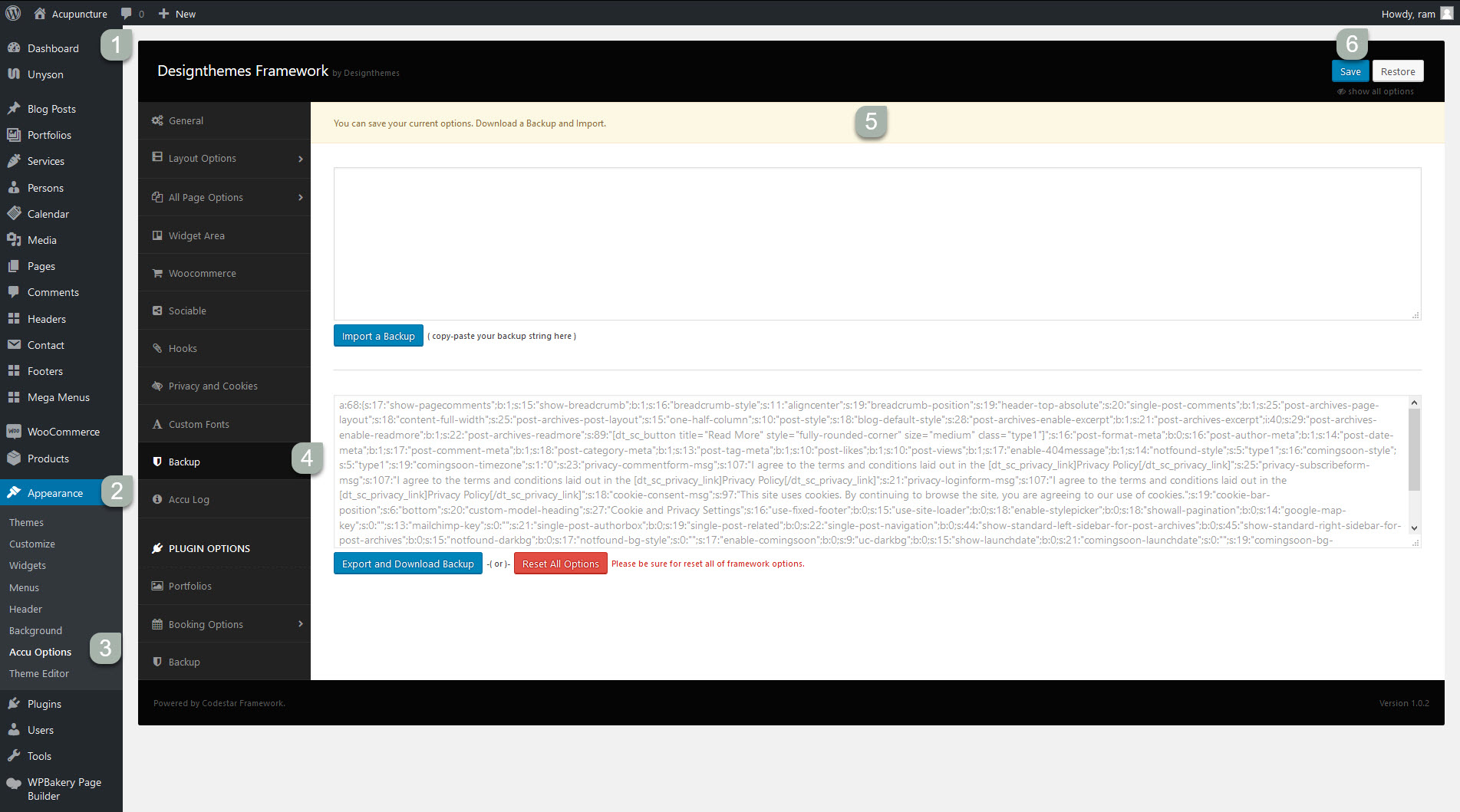The width and height of the screenshot is (1460, 812).
Task: Open Background submenu under Appearance
Action: pyautogui.click(x=35, y=630)
